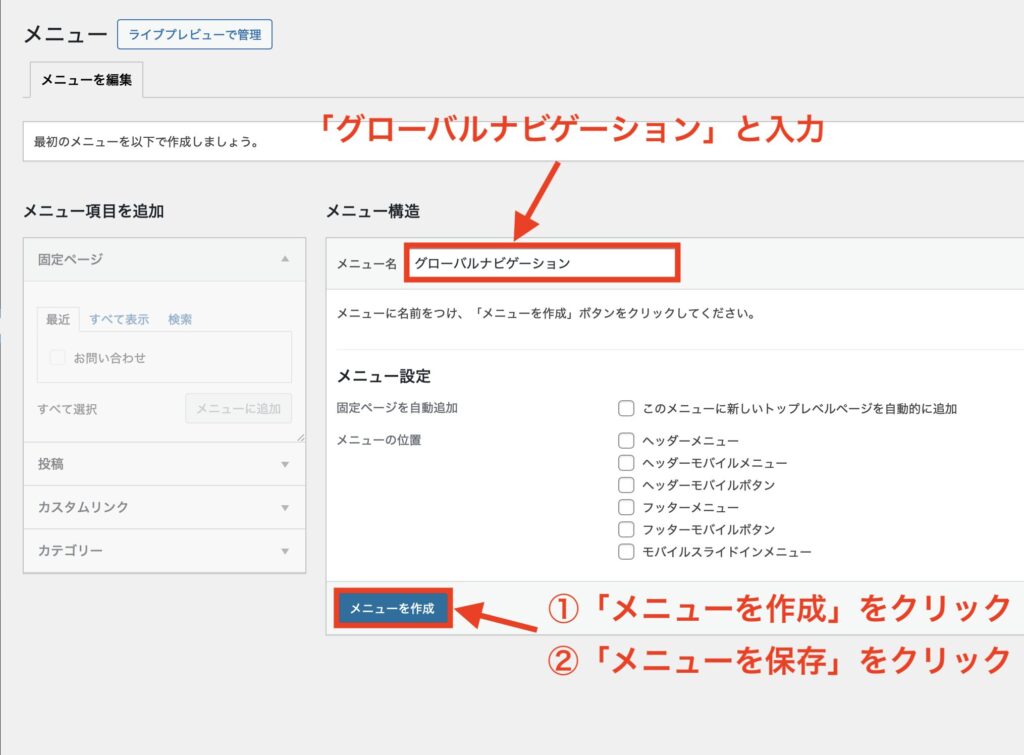Click the メニューに追加 button
1024x755 pixels.
(x=238, y=409)
